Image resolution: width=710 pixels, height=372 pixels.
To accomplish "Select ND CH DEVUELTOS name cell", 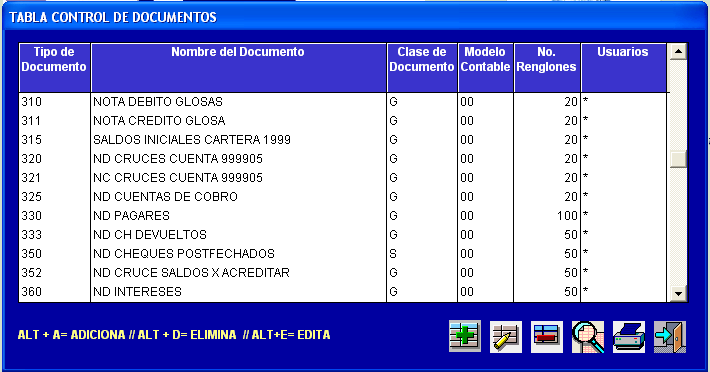I will tap(238, 235).
